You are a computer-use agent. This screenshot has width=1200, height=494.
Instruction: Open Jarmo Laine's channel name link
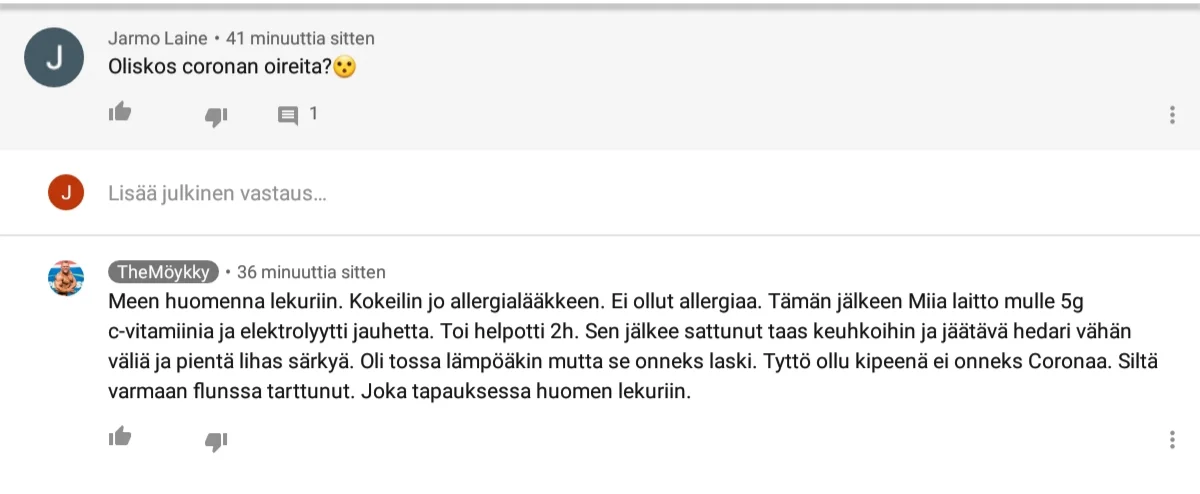pos(158,39)
